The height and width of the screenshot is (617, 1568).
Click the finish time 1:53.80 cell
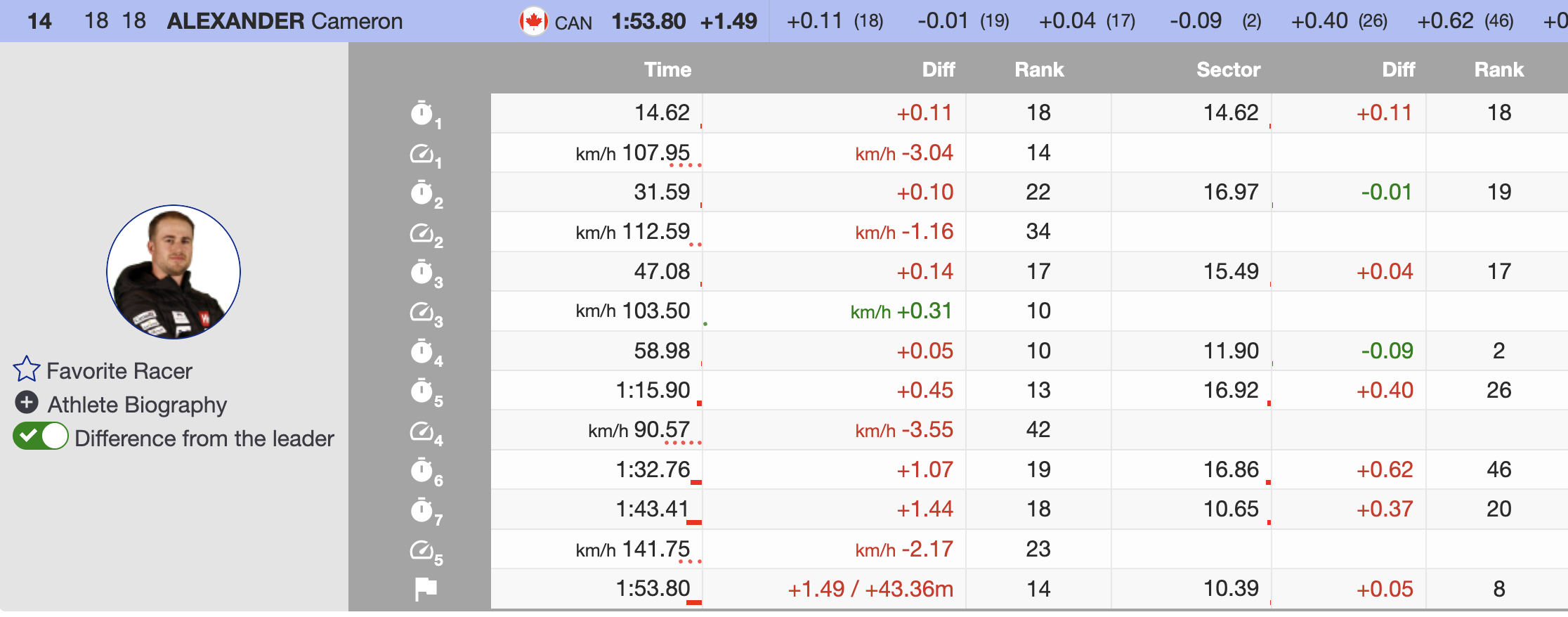(x=653, y=589)
